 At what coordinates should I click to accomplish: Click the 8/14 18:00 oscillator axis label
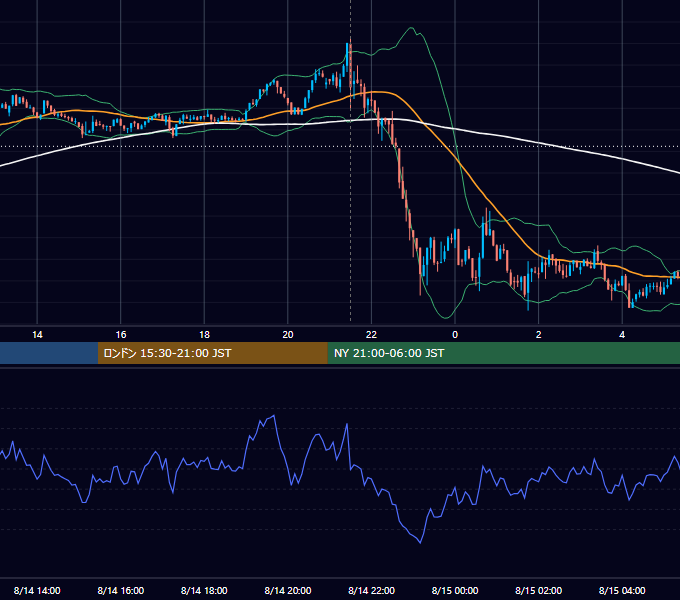point(204,590)
